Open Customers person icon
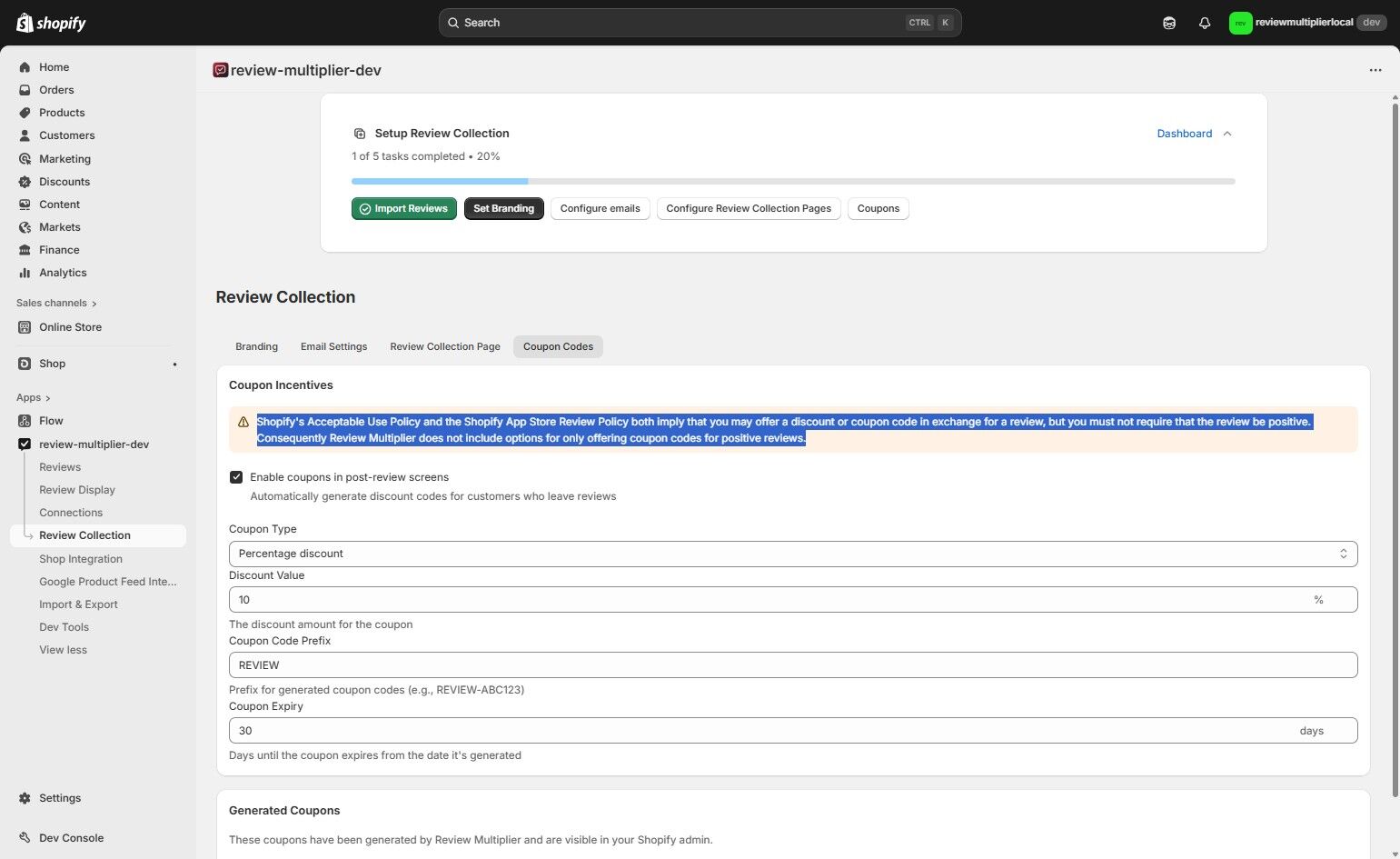Screen dimensions: 1400x859 [25, 135]
